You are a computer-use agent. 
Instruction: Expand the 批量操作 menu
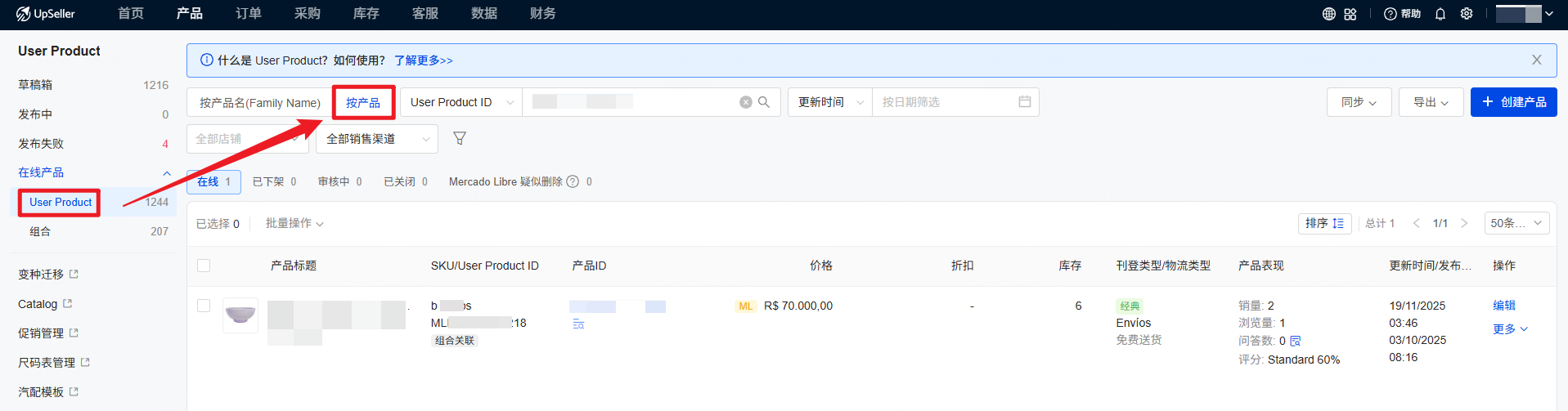294,223
